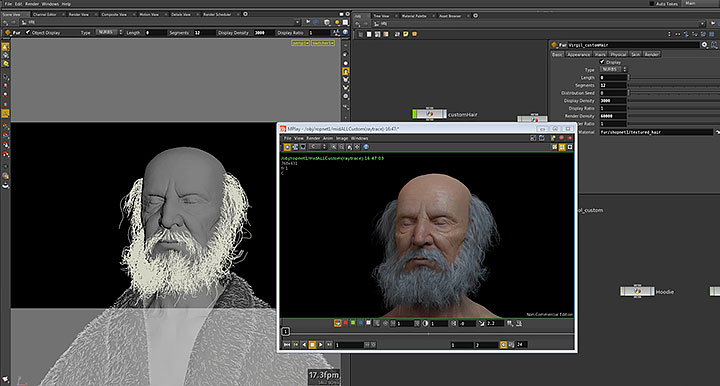This screenshot has height=386, width=720.
Task: Switch to the Render Scheduler tab
Action: click(x=217, y=14)
